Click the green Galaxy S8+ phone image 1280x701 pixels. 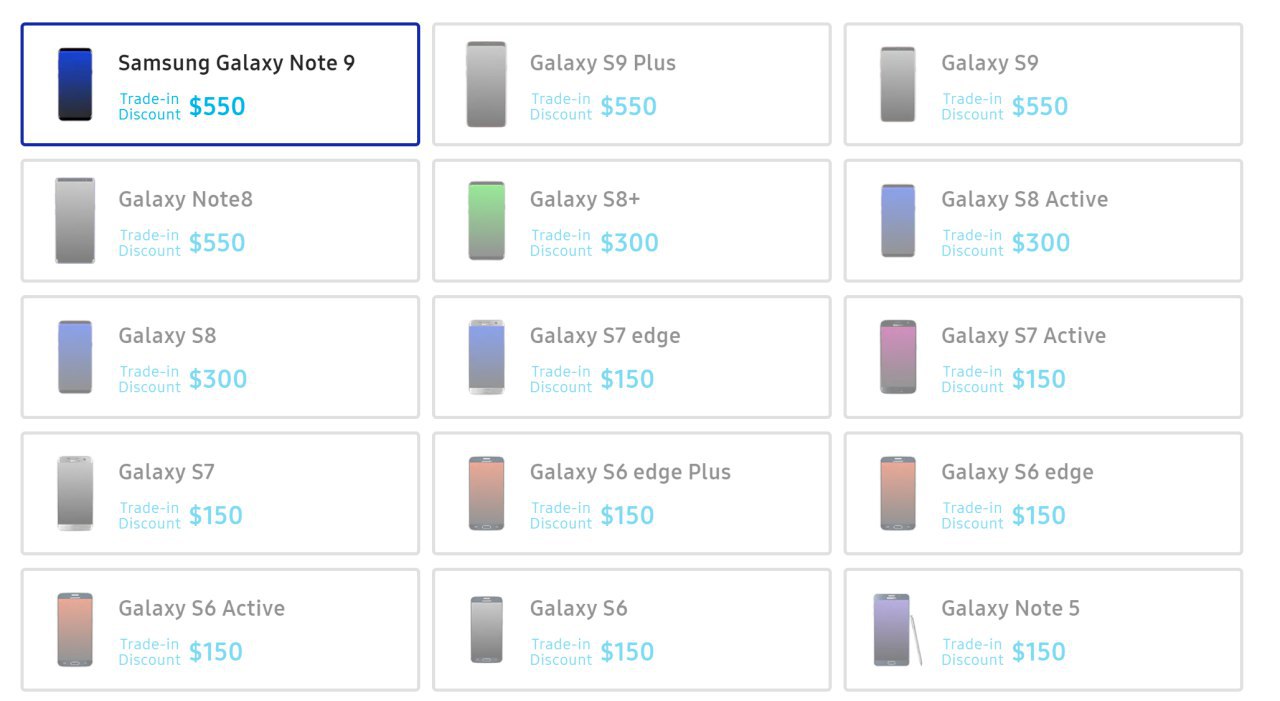486,221
